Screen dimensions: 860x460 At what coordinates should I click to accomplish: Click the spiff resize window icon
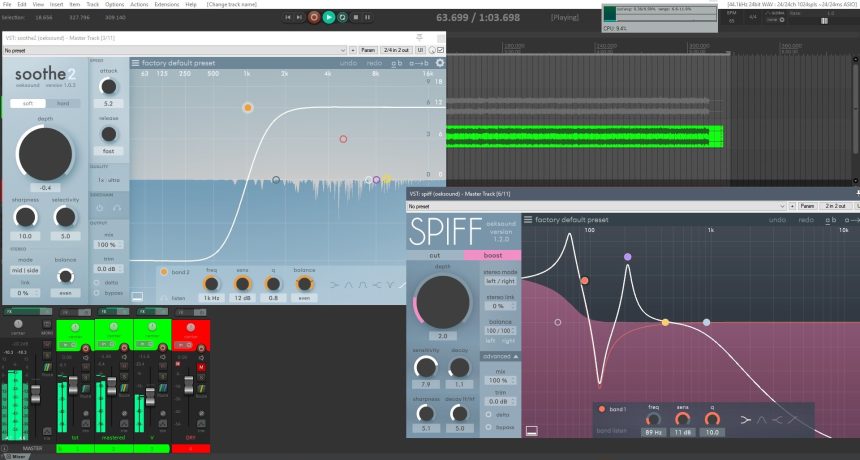tap(532, 430)
